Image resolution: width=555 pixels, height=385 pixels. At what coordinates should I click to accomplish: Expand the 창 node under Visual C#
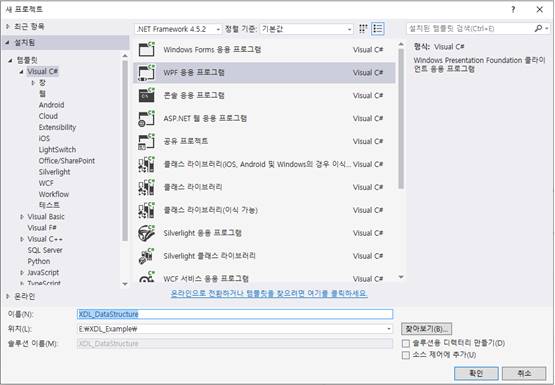click(x=33, y=83)
